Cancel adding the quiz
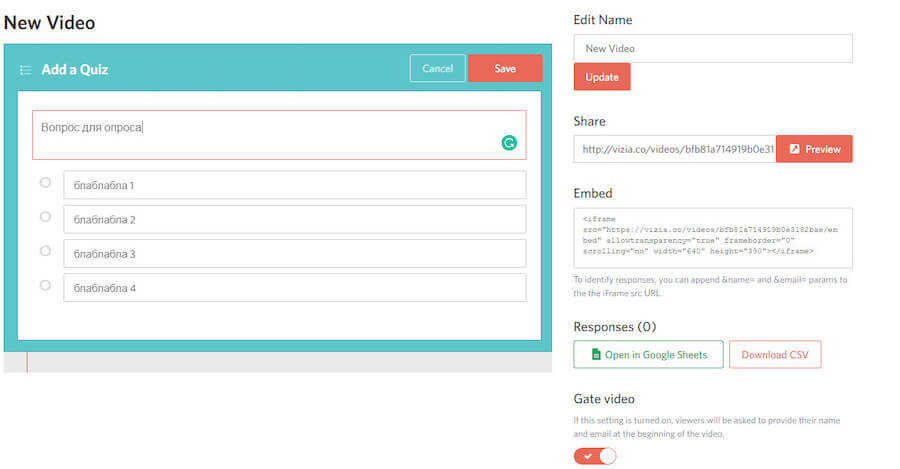 tap(437, 68)
